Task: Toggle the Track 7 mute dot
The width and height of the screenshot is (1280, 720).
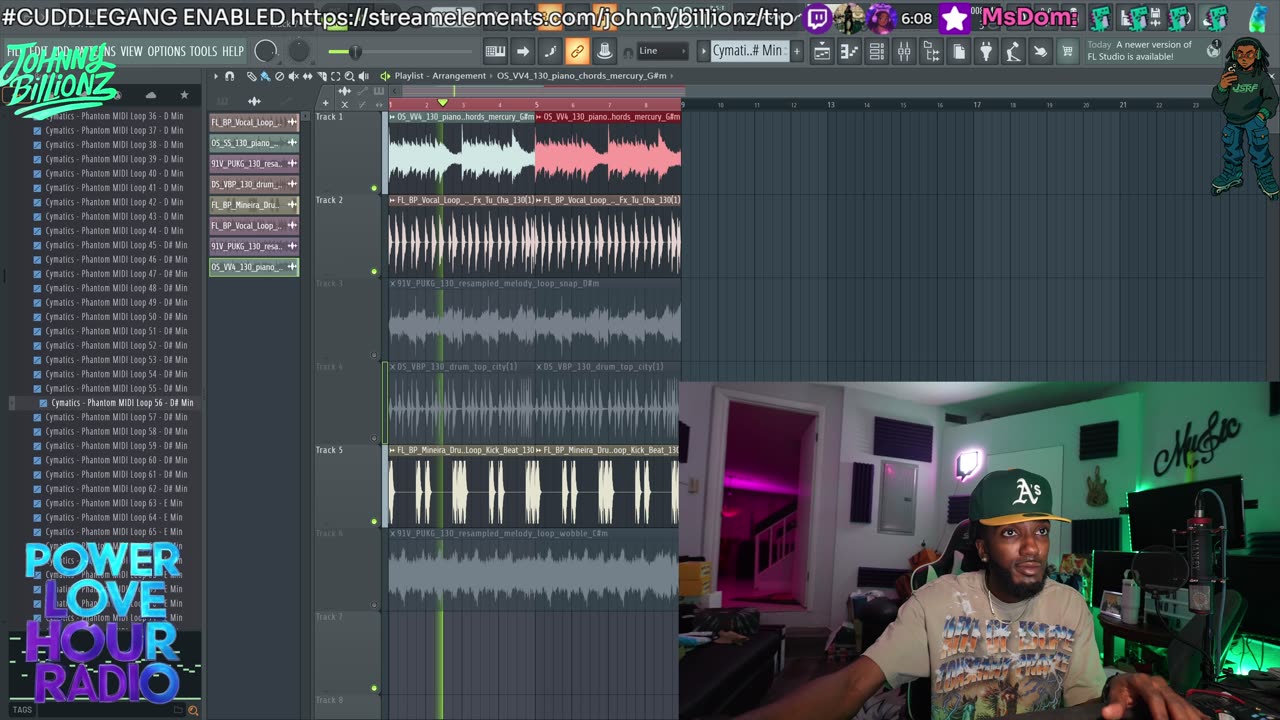Action: click(375, 688)
